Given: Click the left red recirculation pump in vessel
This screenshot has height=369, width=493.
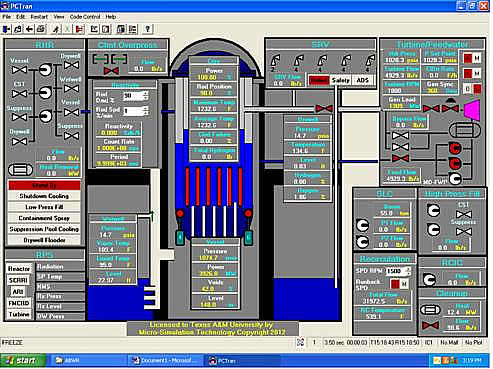Looking at the screenshot, I should (180, 213).
